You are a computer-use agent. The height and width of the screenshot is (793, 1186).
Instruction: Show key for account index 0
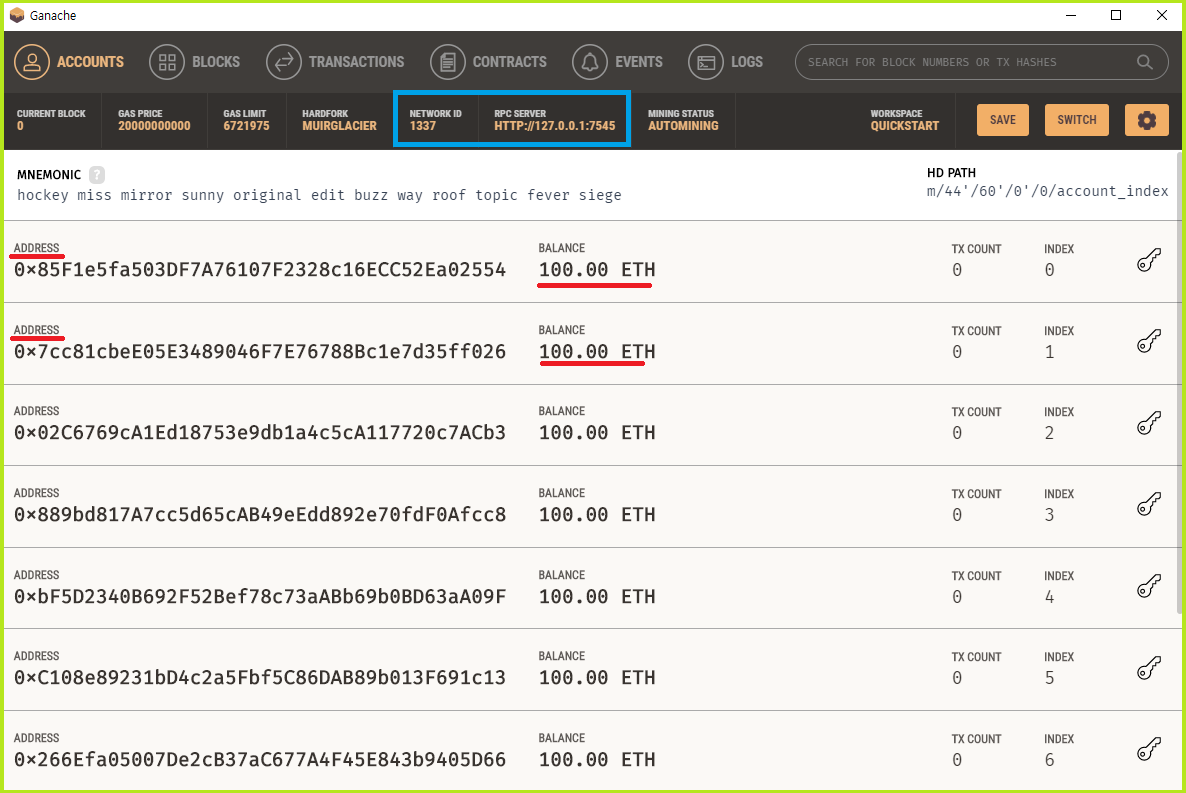[x=1149, y=260]
